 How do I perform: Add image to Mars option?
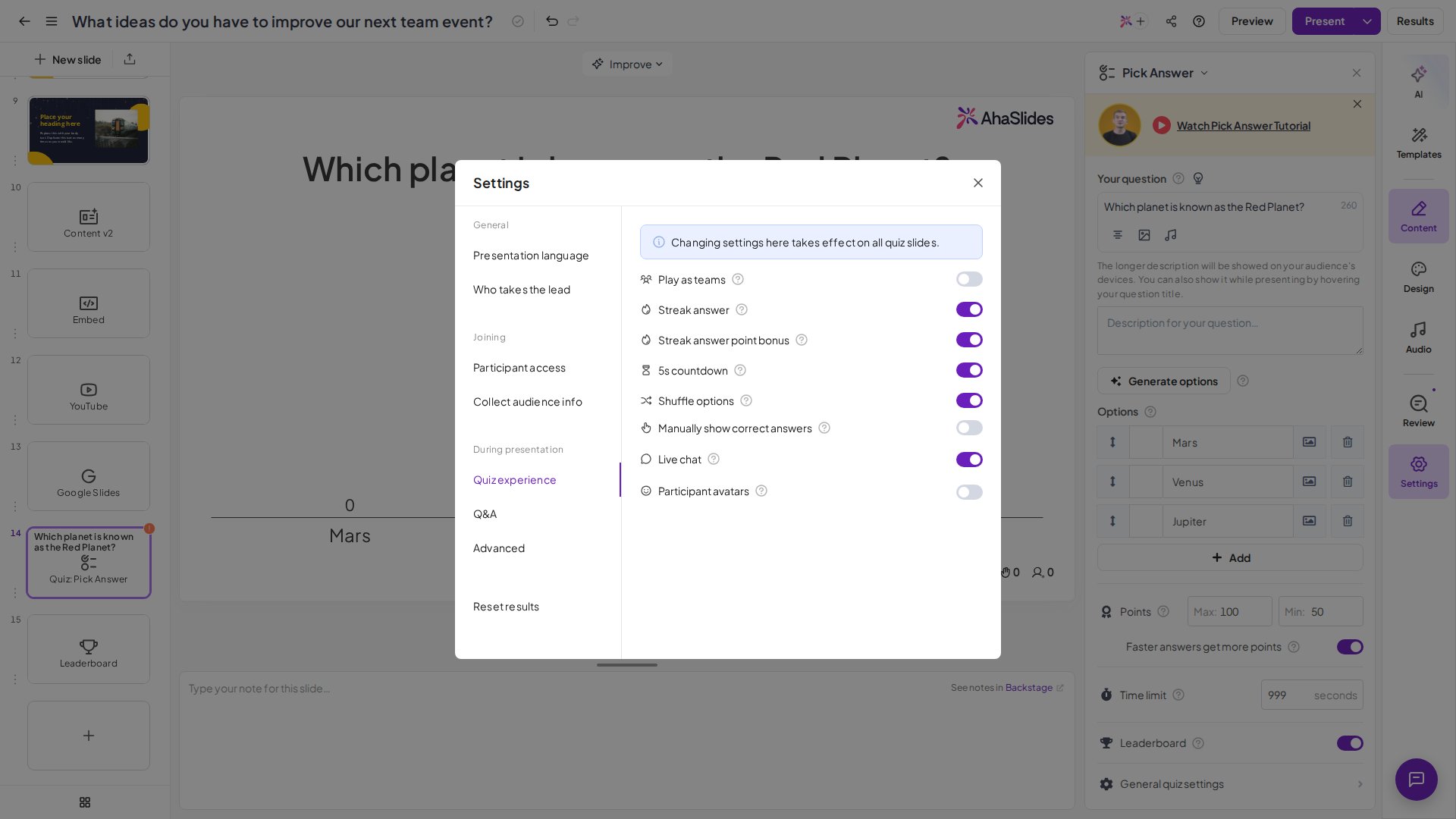click(x=1310, y=442)
